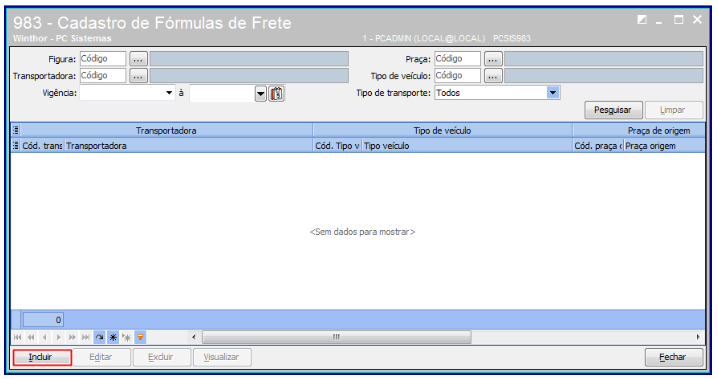Sort by Cód. Tipo v column header
718x379 pixels.
[337, 146]
